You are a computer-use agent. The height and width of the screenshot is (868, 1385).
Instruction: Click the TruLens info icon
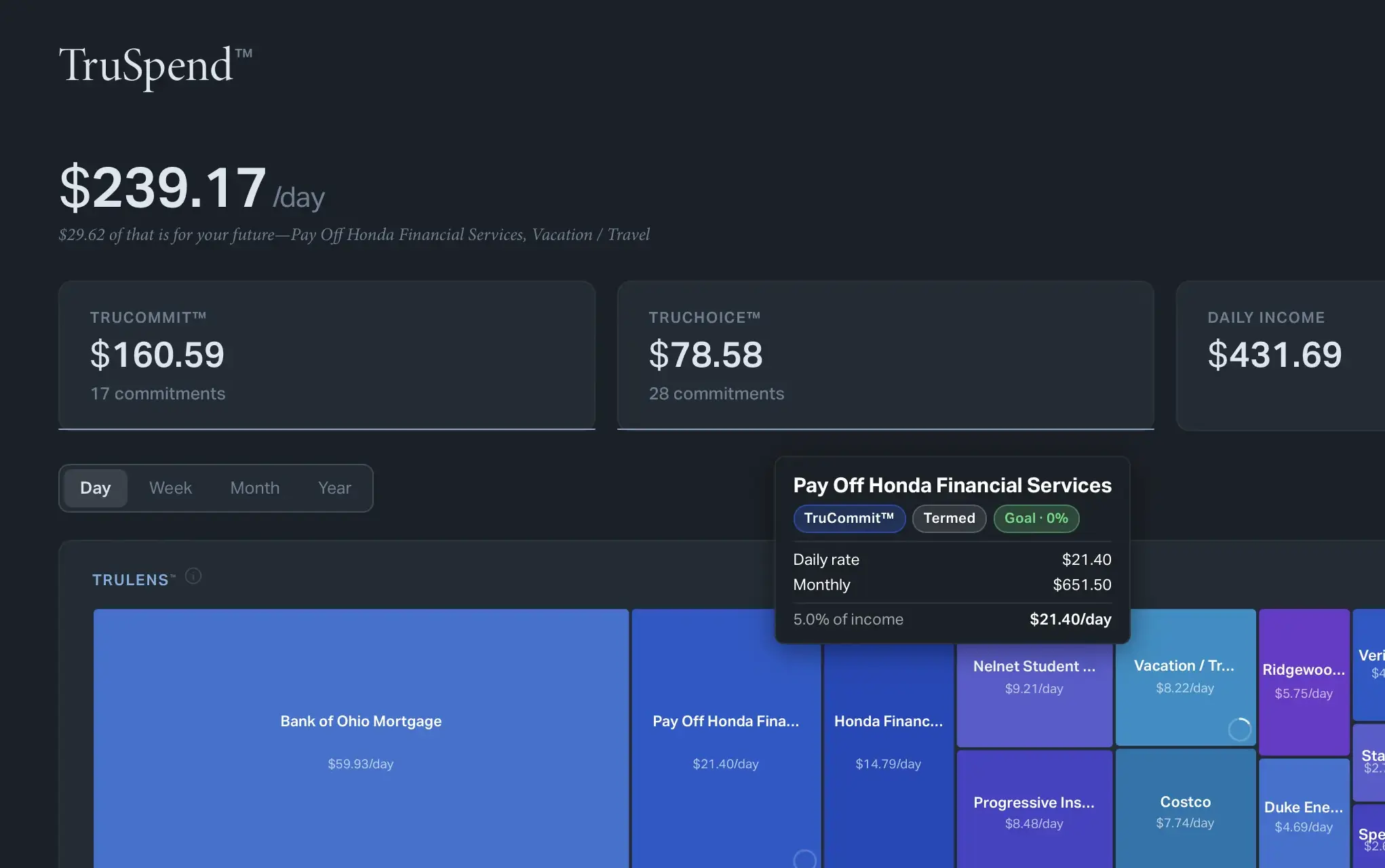(x=193, y=576)
